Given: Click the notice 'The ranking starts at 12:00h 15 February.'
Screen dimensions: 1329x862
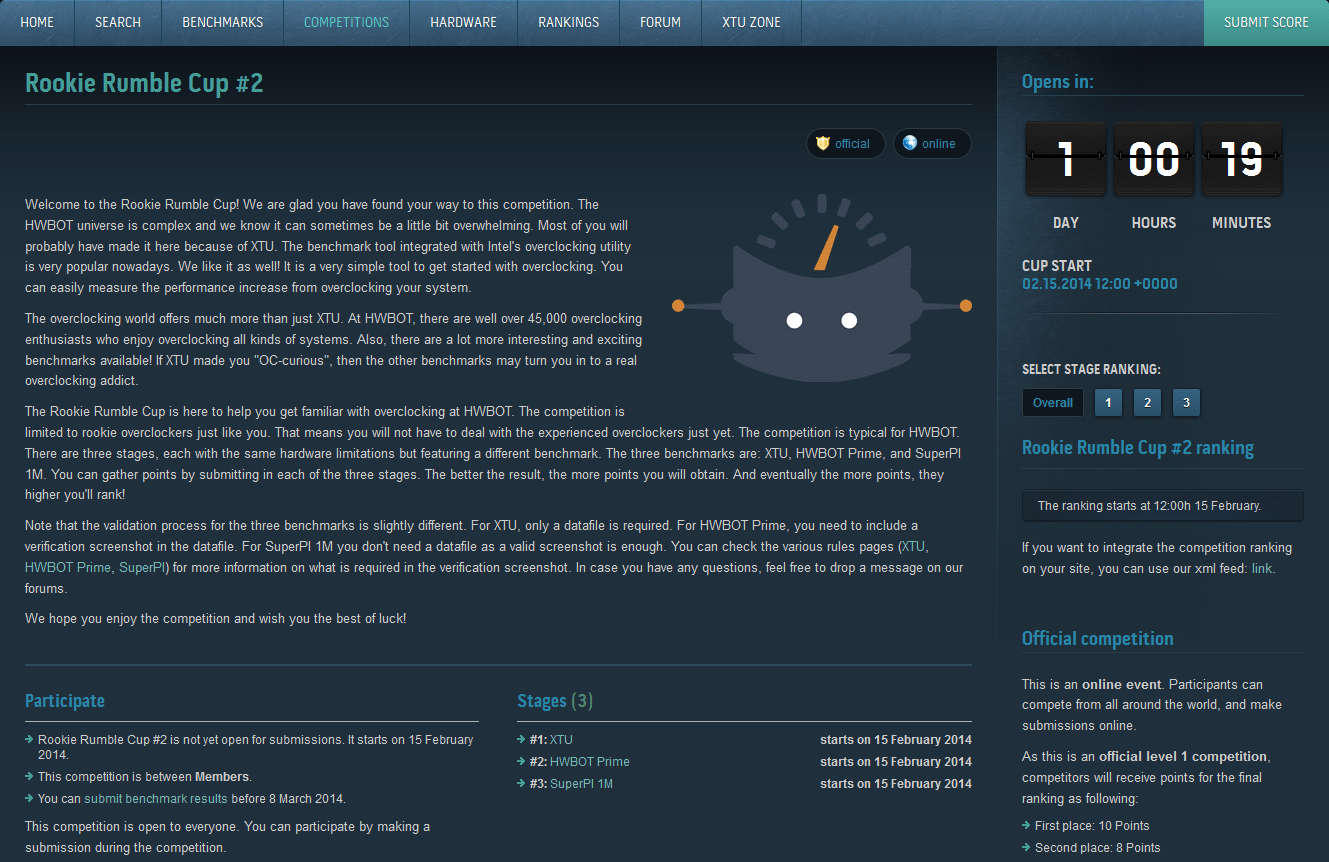Looking at the screenshot, I should [x=1163, y=506].
